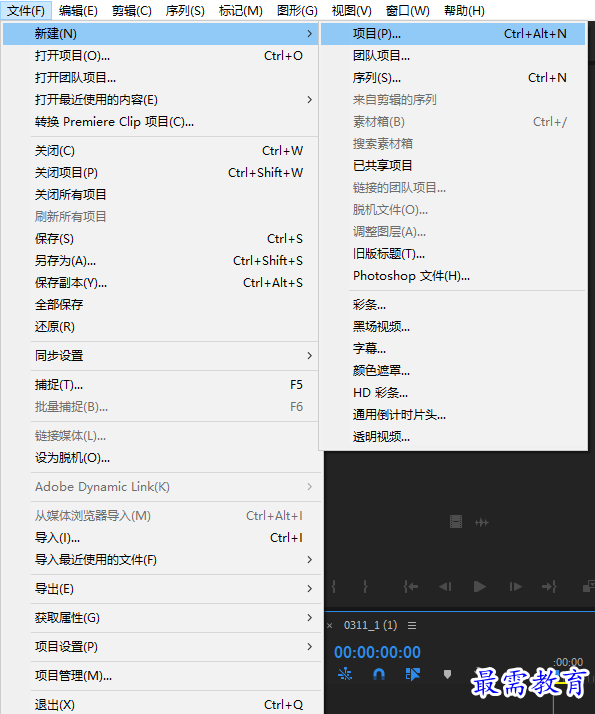595x714 pixels.
Task: Create 透明视频... from the New submenu
Action: click(453, 436)
